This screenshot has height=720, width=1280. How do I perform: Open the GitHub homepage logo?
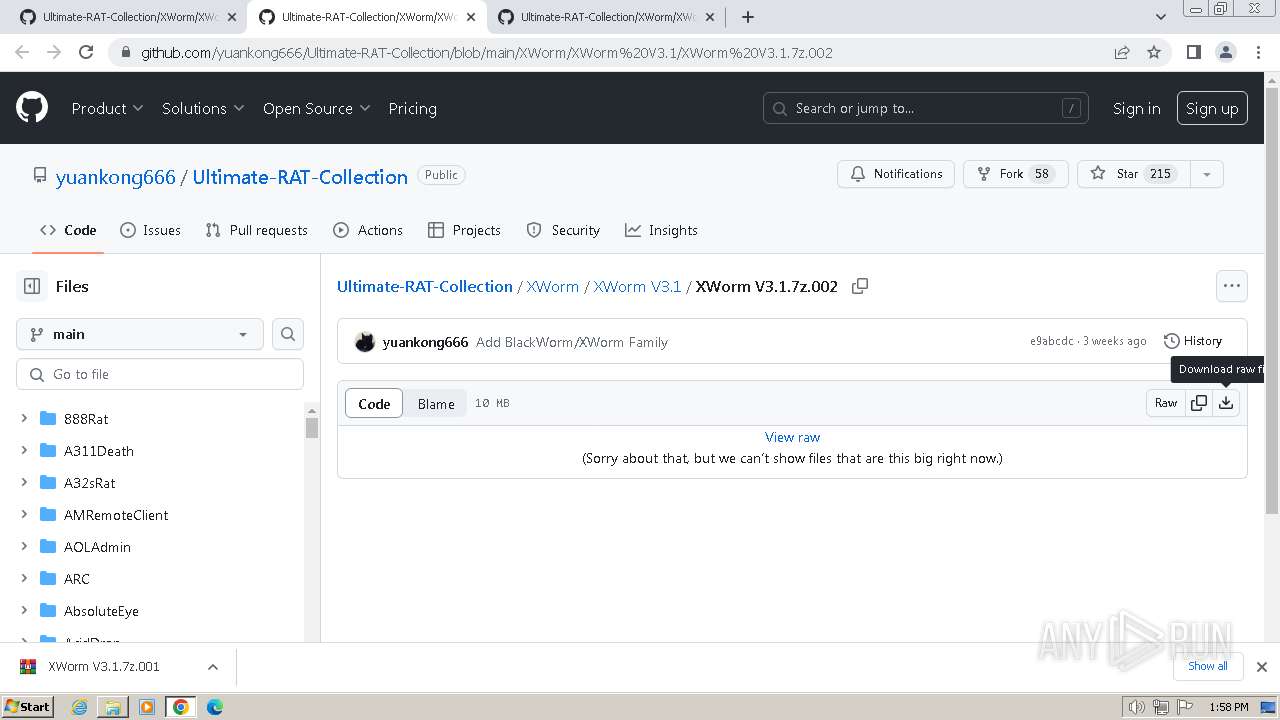pyautogui.click(x=32, y=108)
